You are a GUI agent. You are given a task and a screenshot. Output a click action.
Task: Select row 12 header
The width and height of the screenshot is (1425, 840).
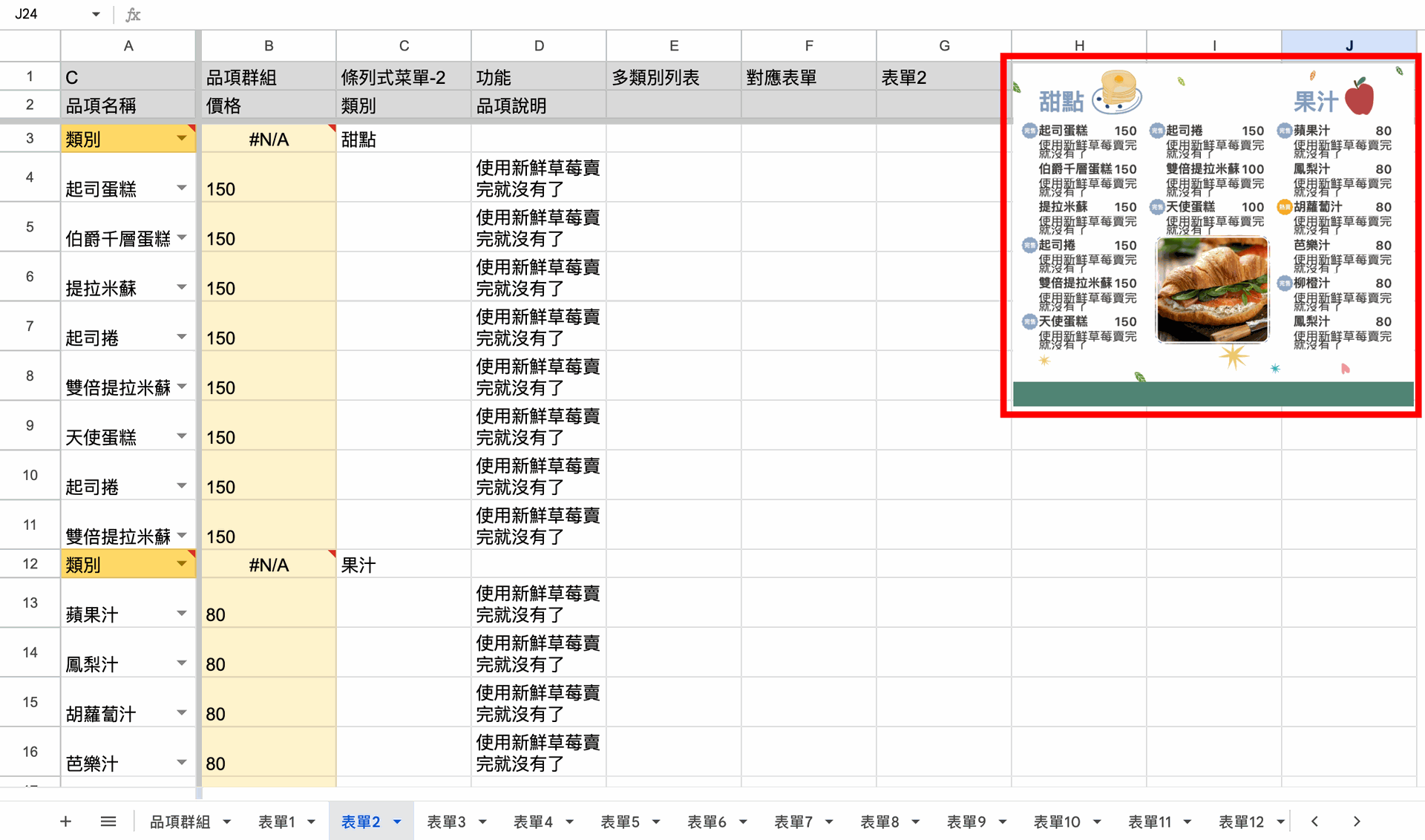[x=30, y=564]
